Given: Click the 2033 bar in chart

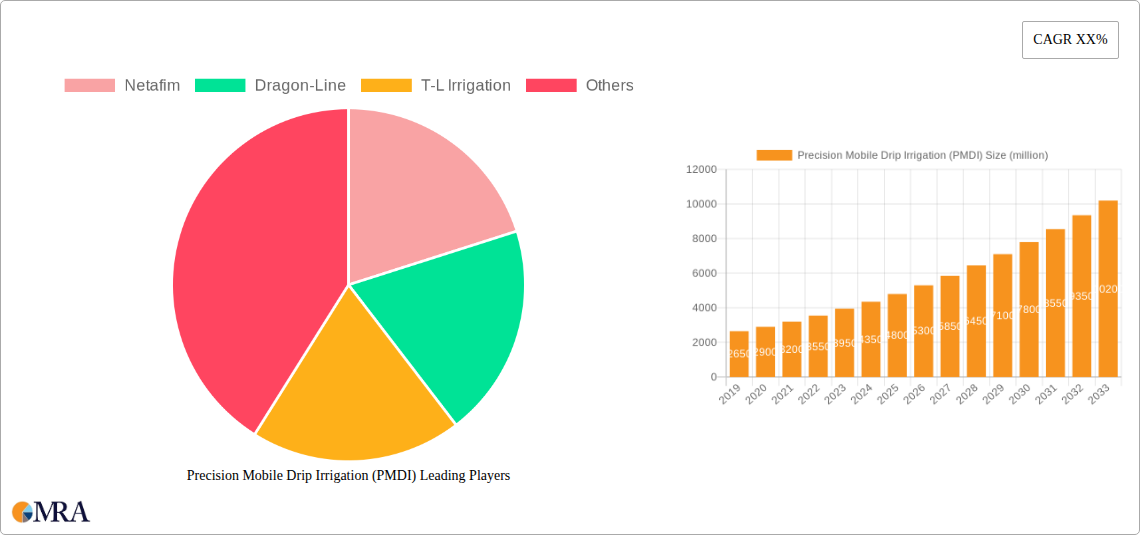Looking at the screenshot, I should tap(1108, 289).
